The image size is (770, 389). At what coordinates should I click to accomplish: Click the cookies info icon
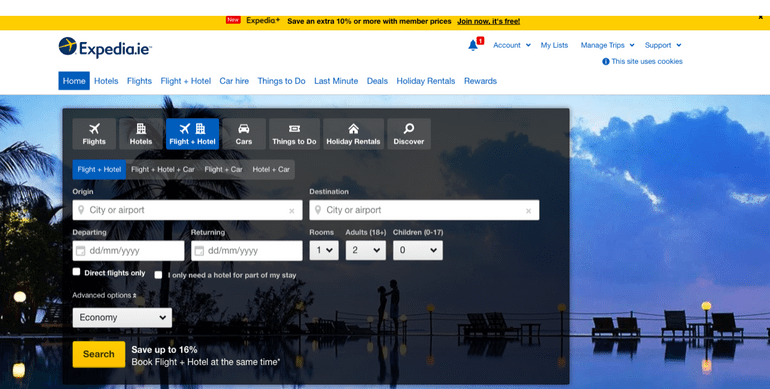[605, 61]
